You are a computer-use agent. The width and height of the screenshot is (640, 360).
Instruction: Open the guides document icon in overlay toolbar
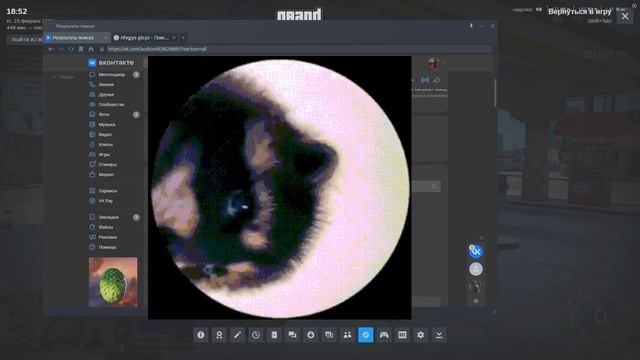coord(274,335)
